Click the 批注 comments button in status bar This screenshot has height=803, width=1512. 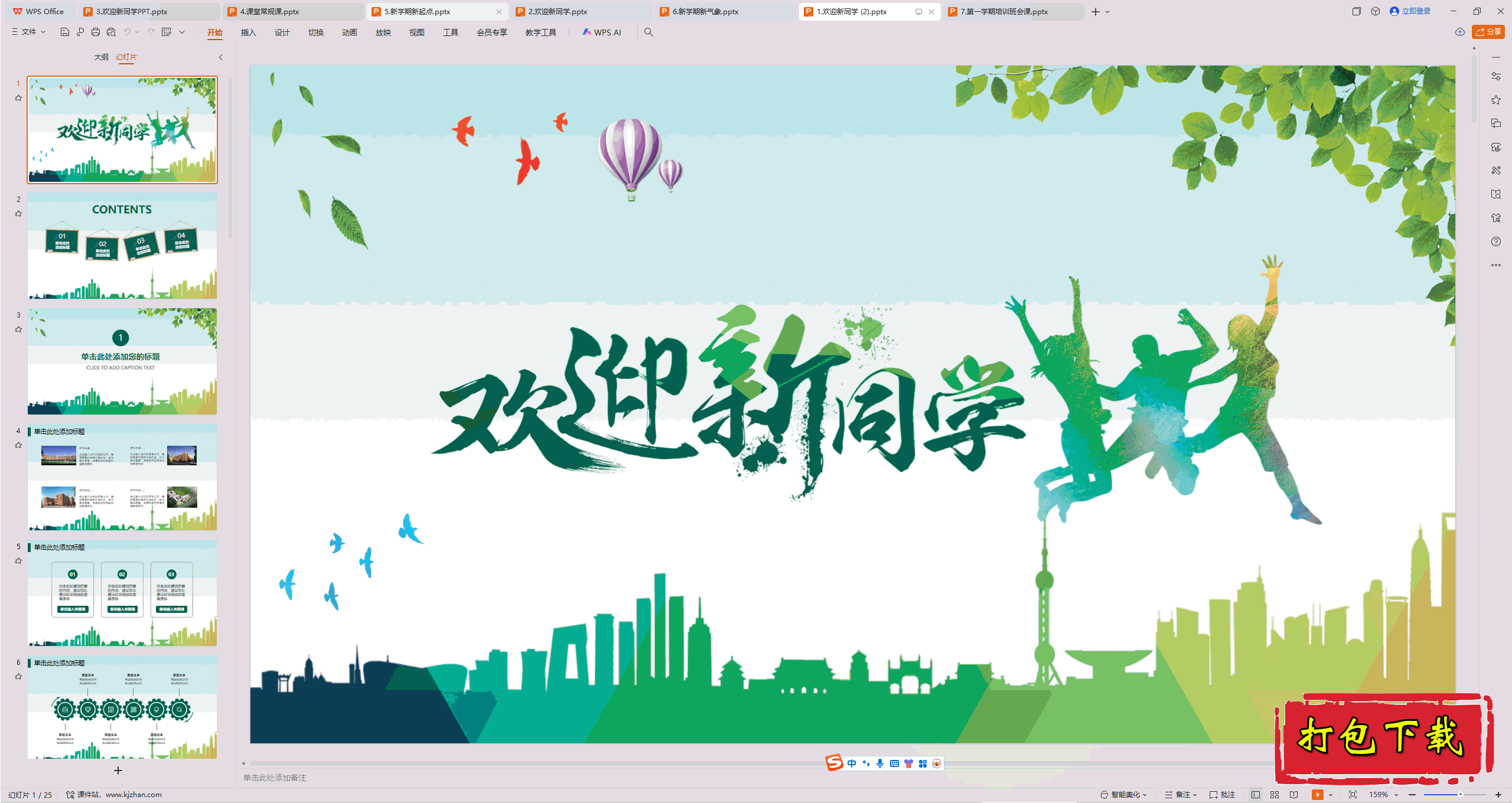(x=1223, y=795)
